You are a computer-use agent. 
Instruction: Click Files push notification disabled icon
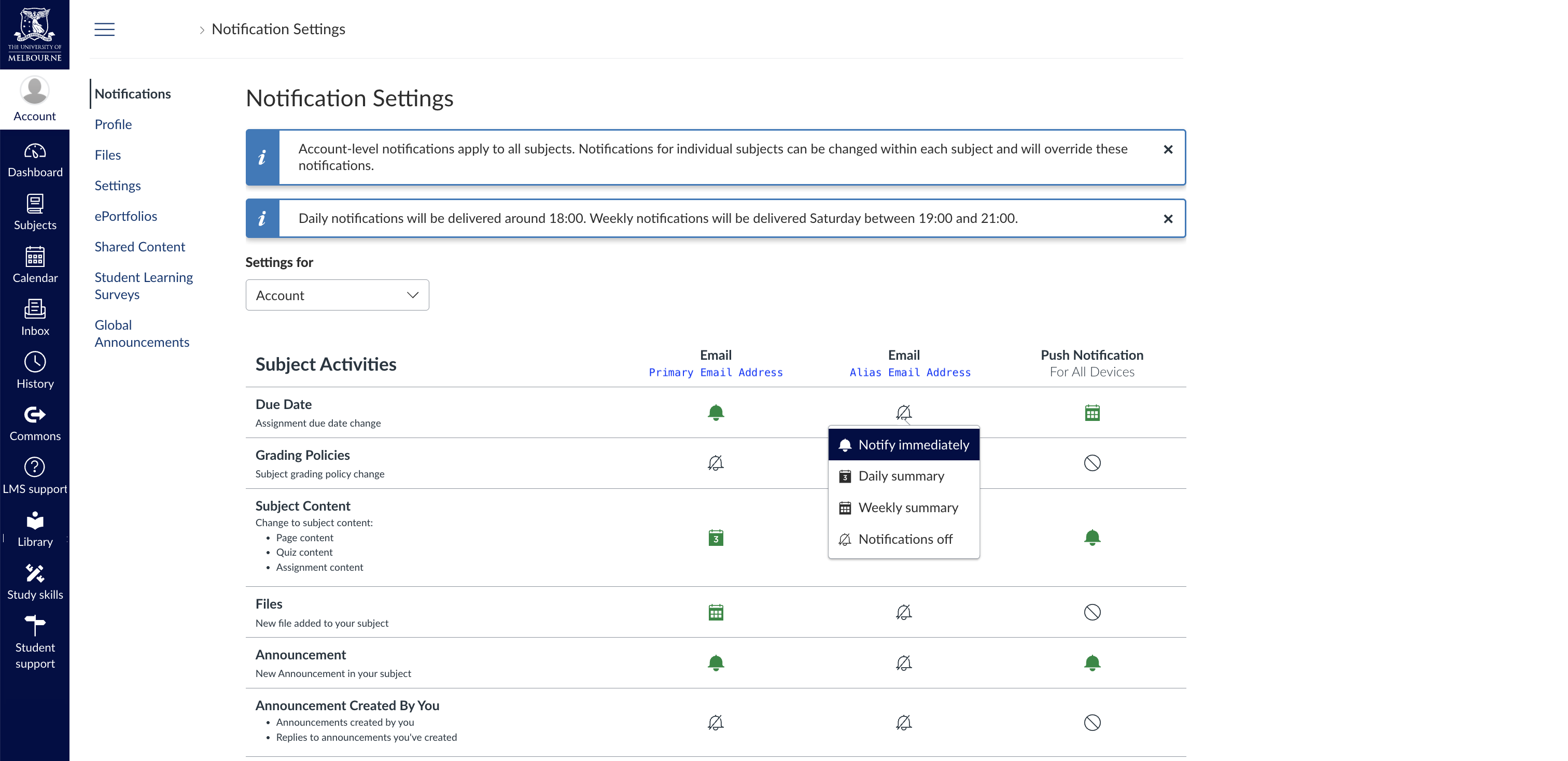coord(1092,613)
